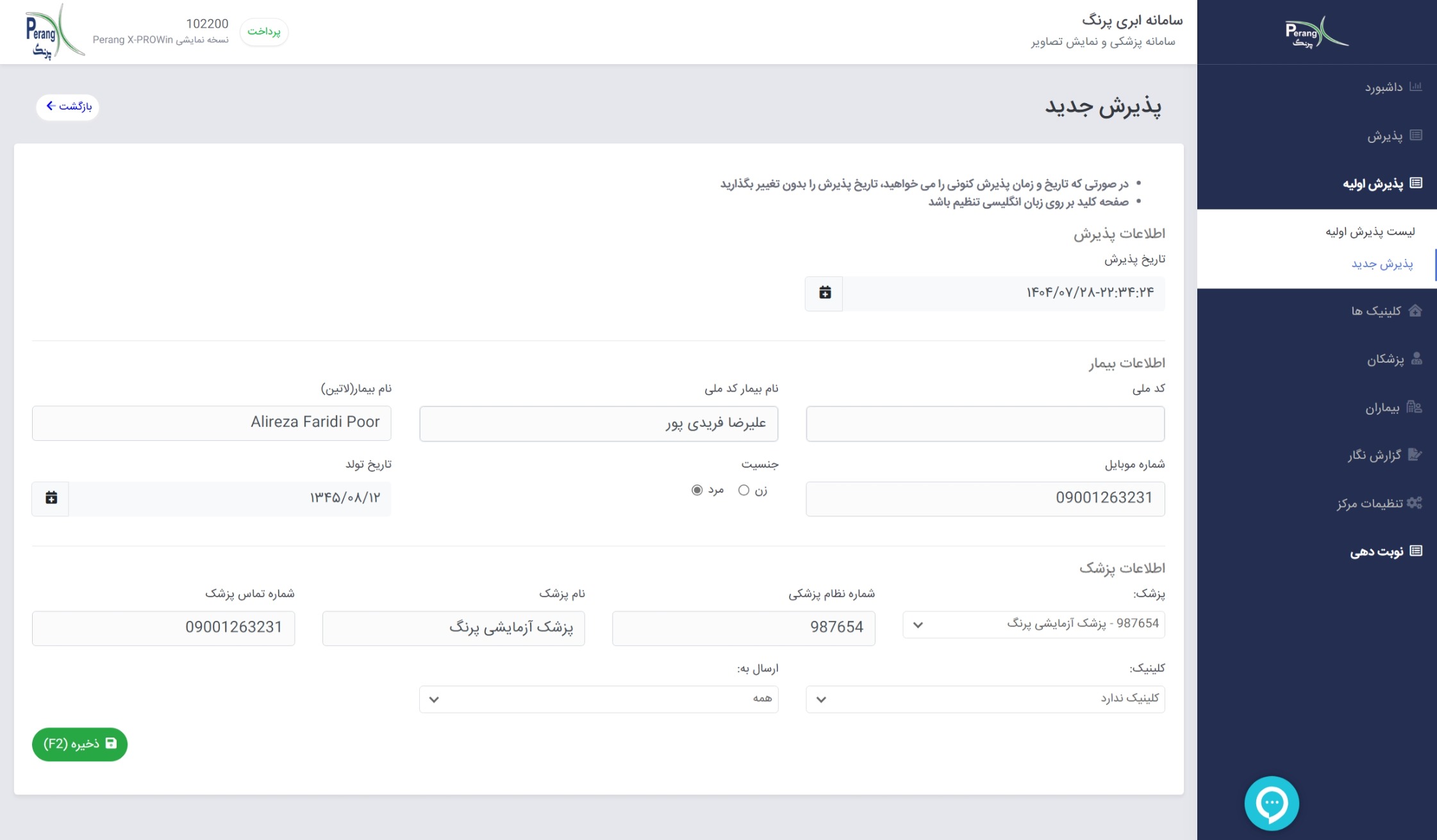The height and width of the screenshot is (840, 1437).
Task: Click the dashboard chart icon in sidebar
Action: click(1415, 86)
